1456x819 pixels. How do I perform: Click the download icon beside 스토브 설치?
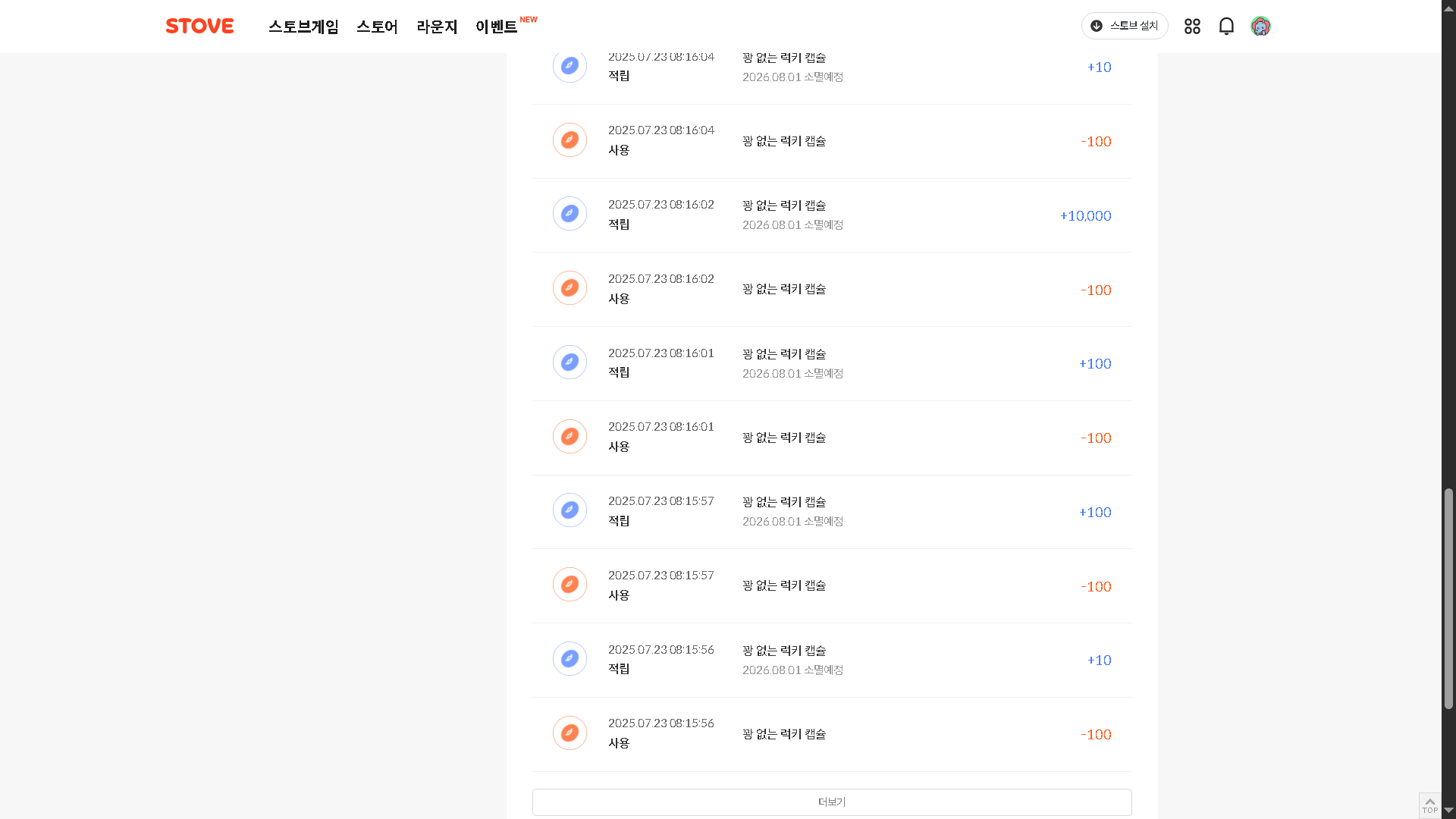(x=1097, y=26)
